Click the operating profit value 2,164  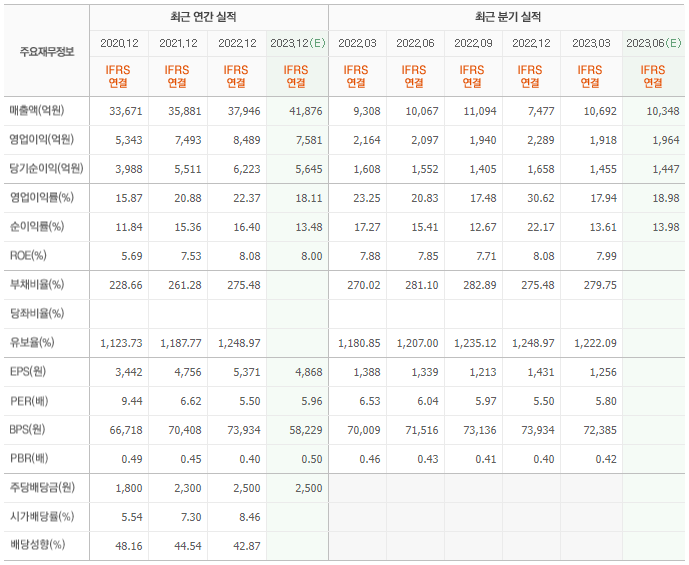[366, 140]
